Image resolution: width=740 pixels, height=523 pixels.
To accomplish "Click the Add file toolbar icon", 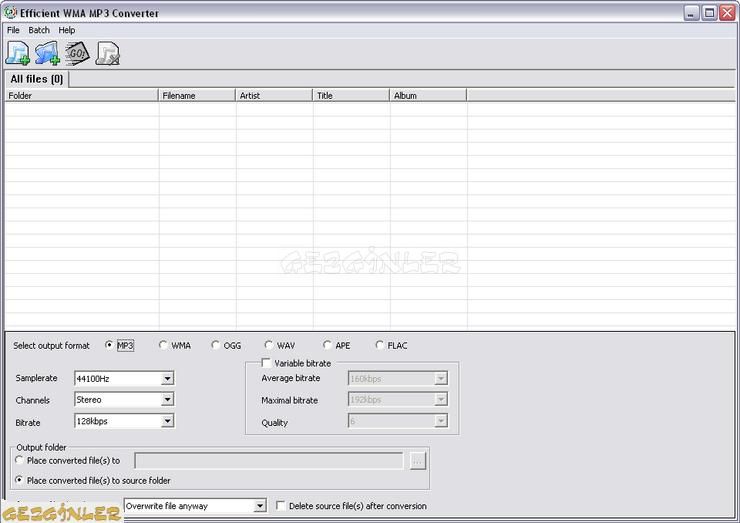I will pos(17,53).
